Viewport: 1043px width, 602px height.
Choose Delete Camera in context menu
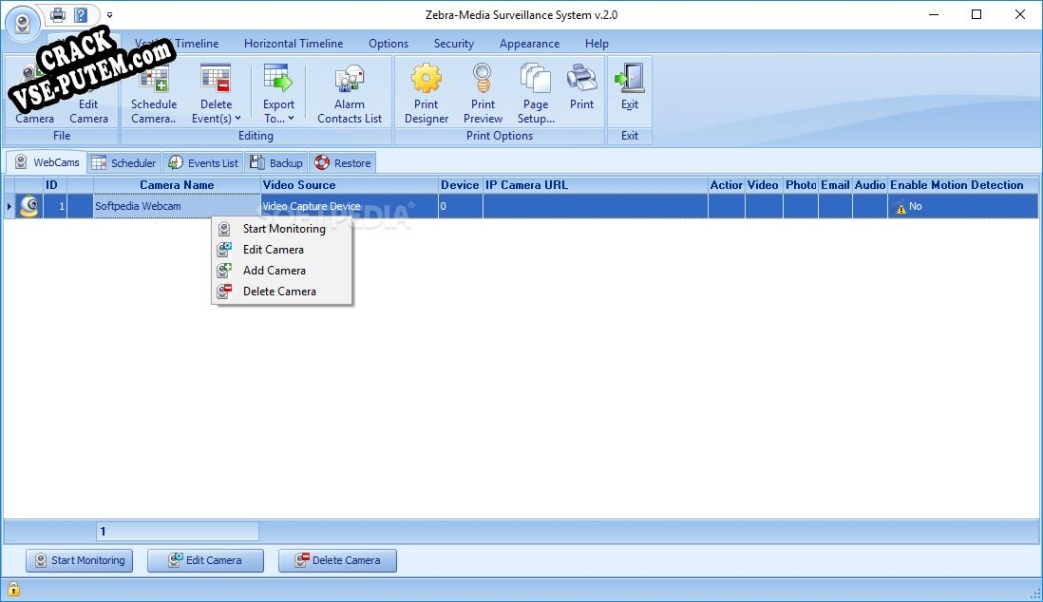282,291
